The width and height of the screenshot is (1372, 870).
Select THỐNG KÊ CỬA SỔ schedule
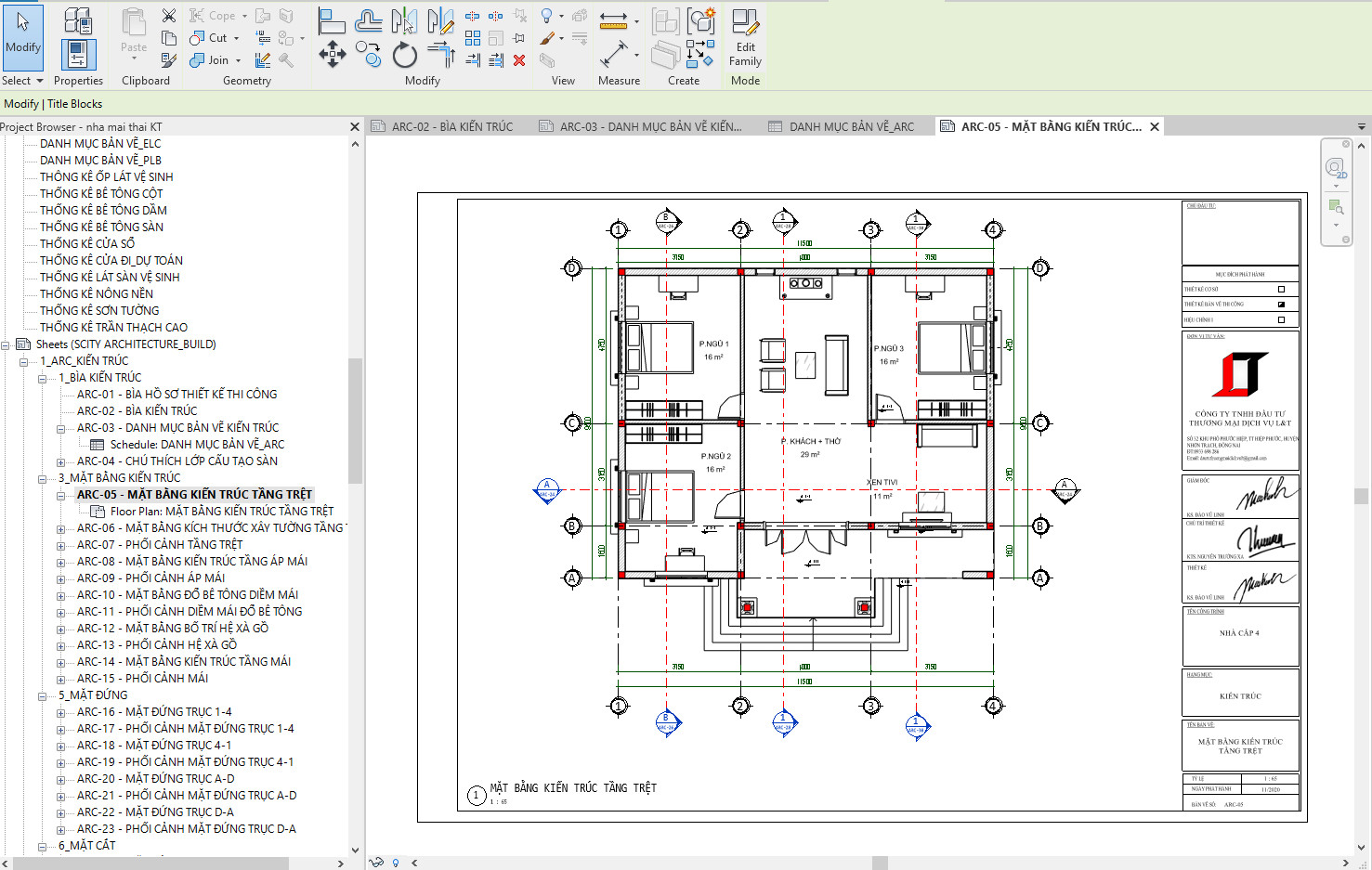point(87,244)
